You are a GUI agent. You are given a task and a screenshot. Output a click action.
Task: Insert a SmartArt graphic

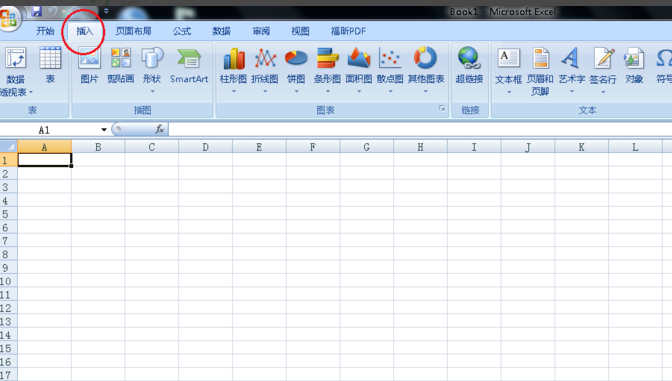tap(189, 59)
